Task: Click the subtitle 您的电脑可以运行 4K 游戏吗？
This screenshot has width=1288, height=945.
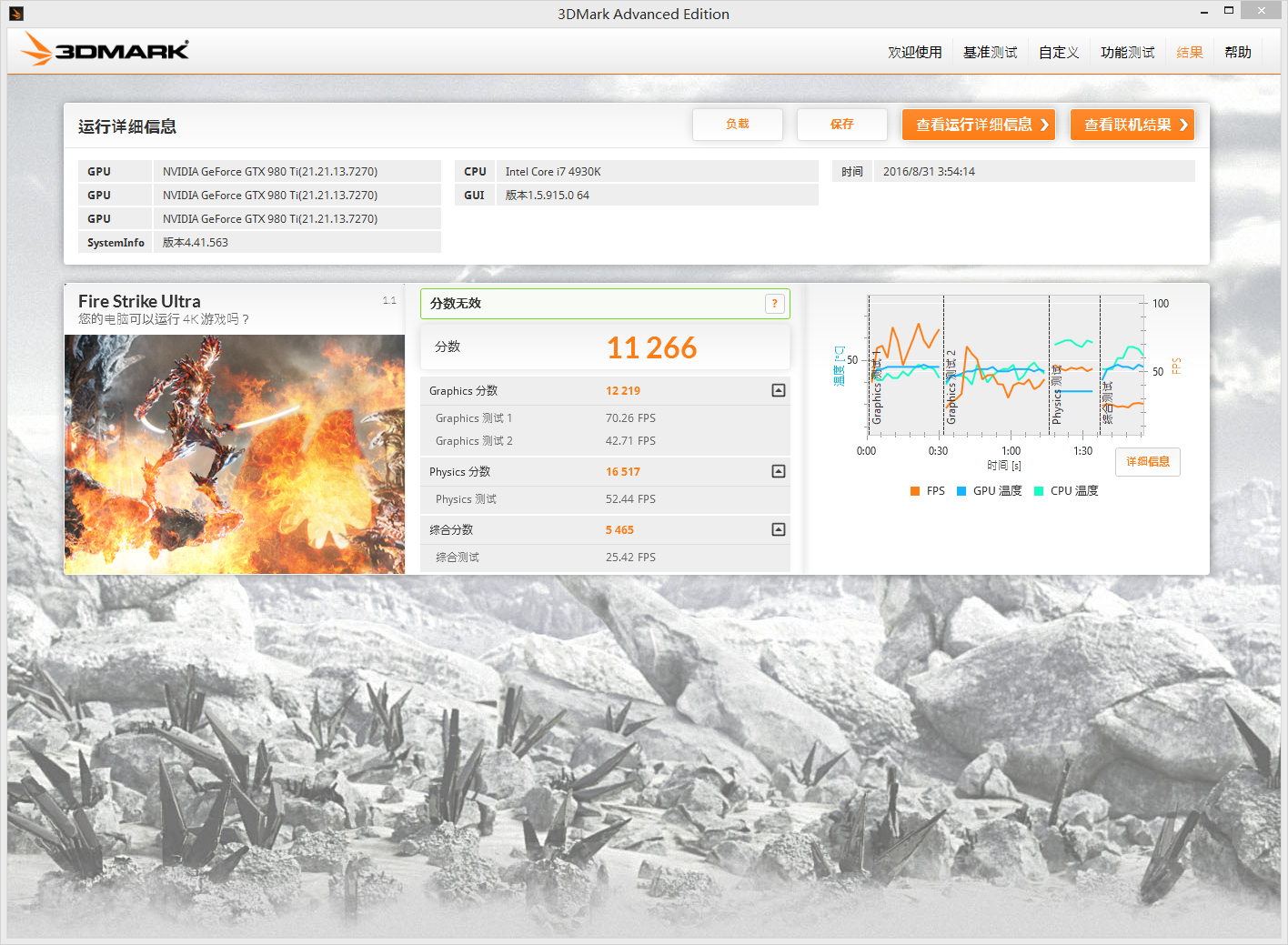Action: [x=164, y=319]
